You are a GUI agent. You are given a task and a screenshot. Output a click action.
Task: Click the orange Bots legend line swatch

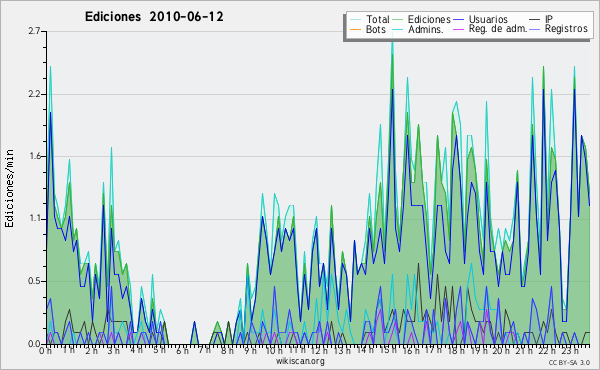(x=355, y=29)
